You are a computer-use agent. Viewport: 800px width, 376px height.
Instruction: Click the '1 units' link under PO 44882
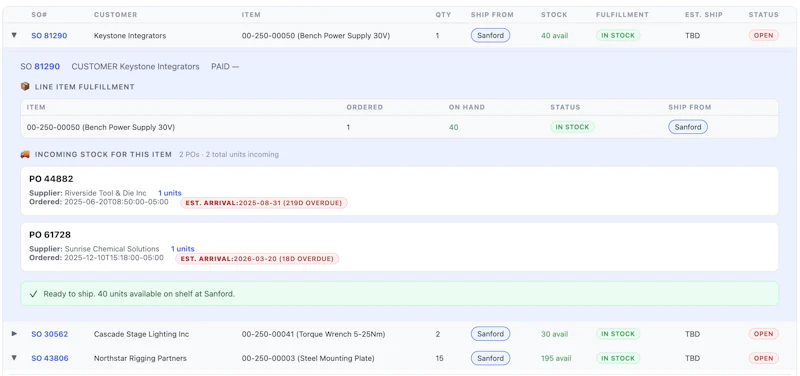click(x=169, y=193)
